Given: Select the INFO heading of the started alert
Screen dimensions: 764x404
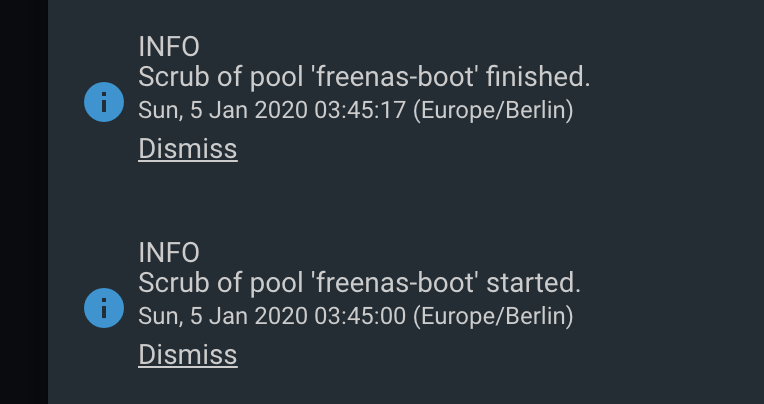Looking at the screenshot, I should [169, 253].
